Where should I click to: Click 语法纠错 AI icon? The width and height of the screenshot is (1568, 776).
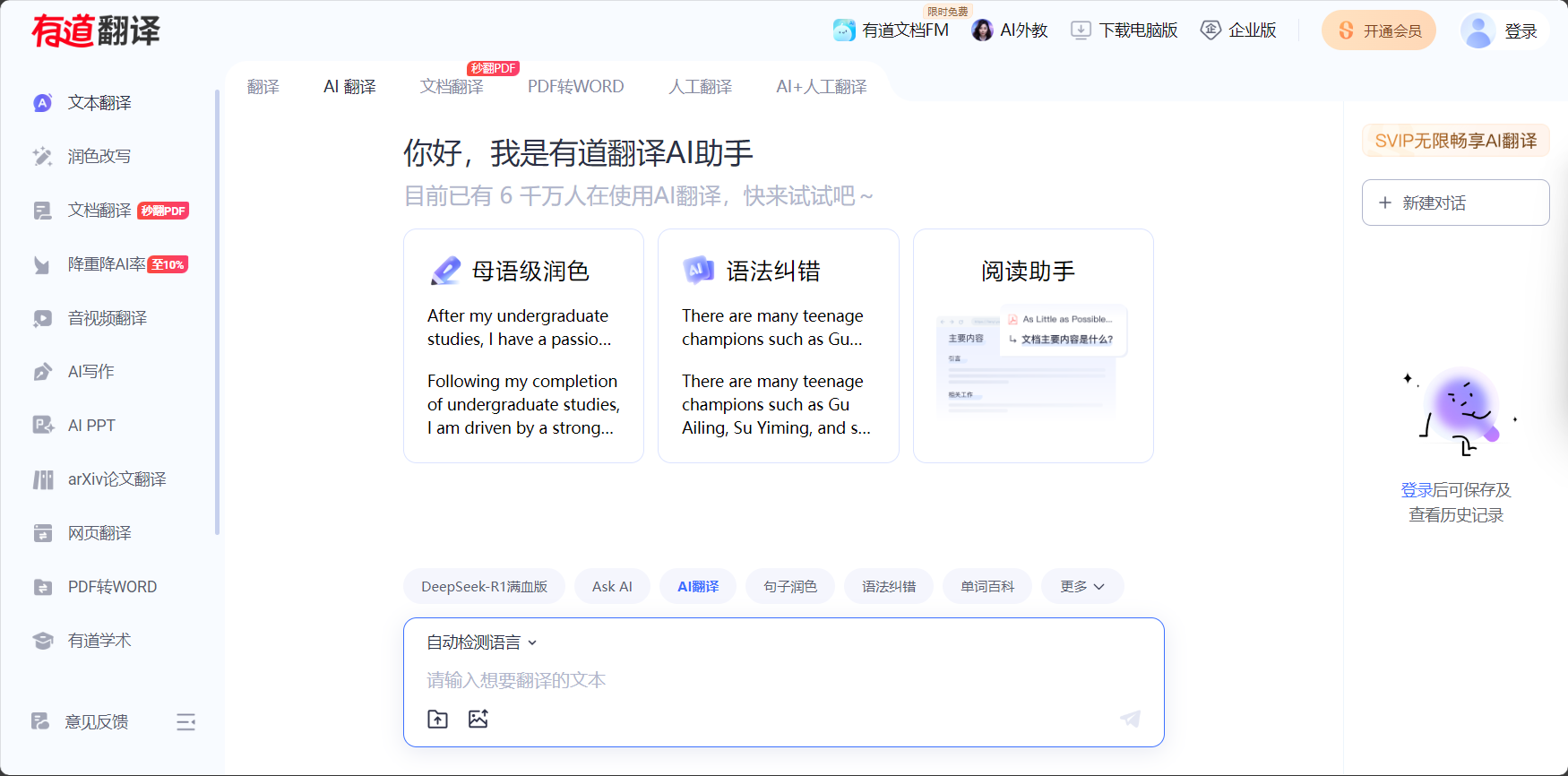699,270
